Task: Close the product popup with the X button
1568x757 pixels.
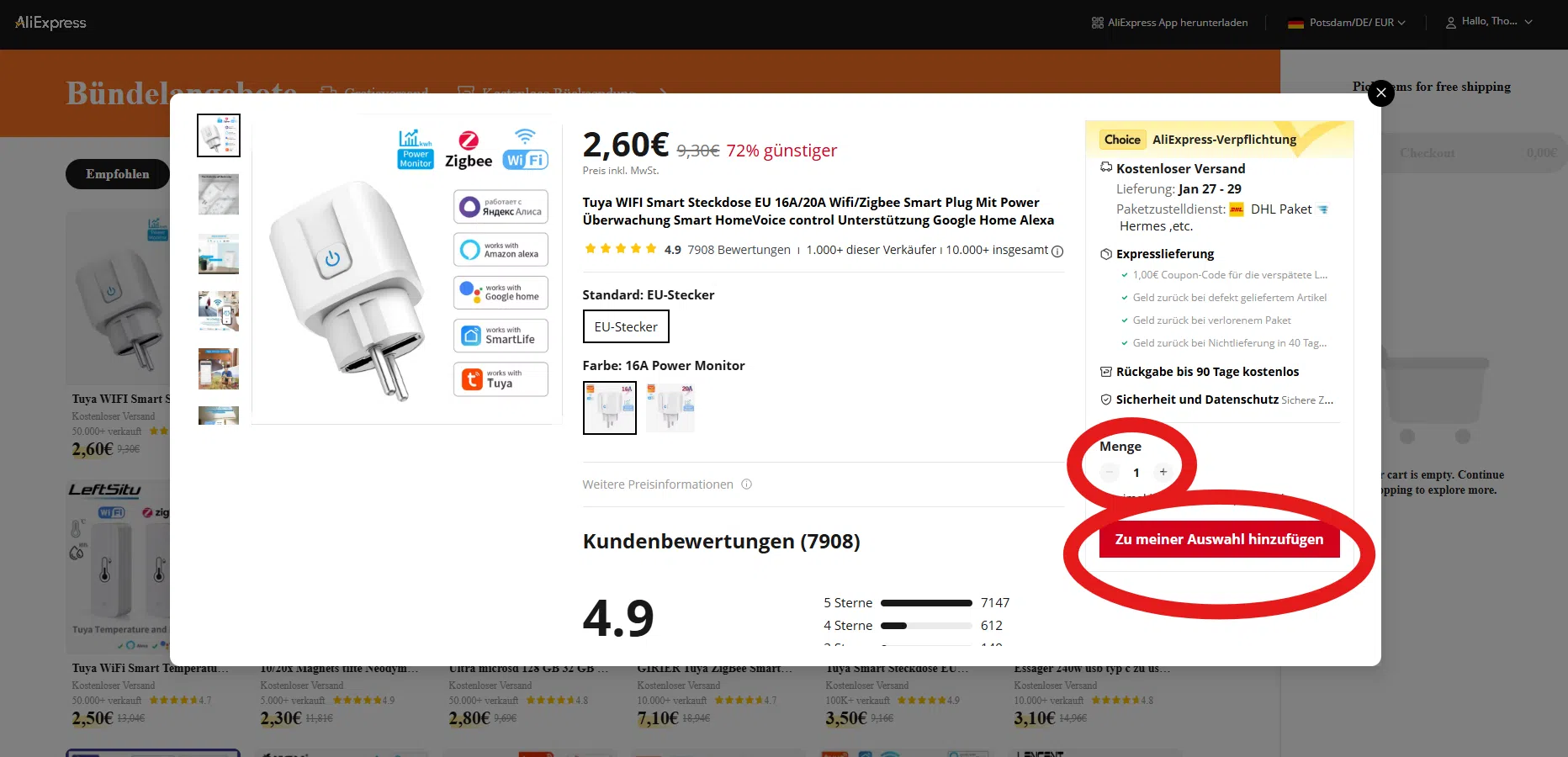Action: tap(1380, 93)
